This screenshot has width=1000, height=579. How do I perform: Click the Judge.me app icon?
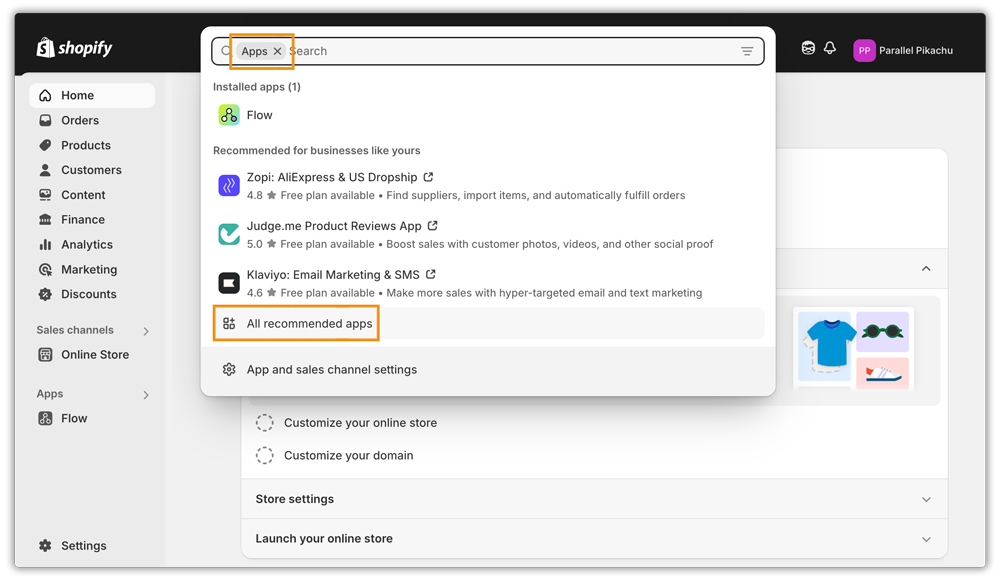click(229, 234)
